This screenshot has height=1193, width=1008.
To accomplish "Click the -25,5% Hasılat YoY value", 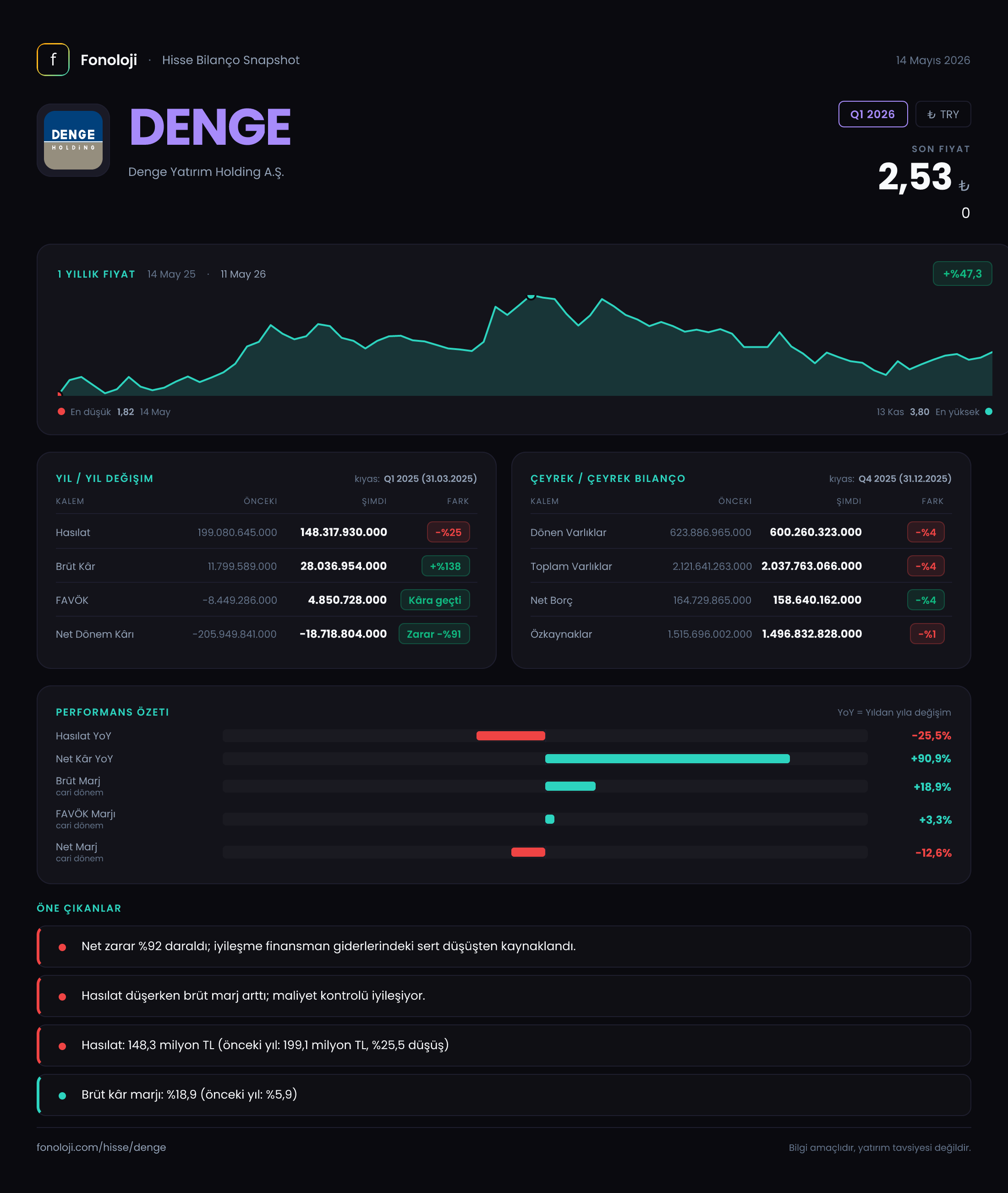I will tap(931, 735).
